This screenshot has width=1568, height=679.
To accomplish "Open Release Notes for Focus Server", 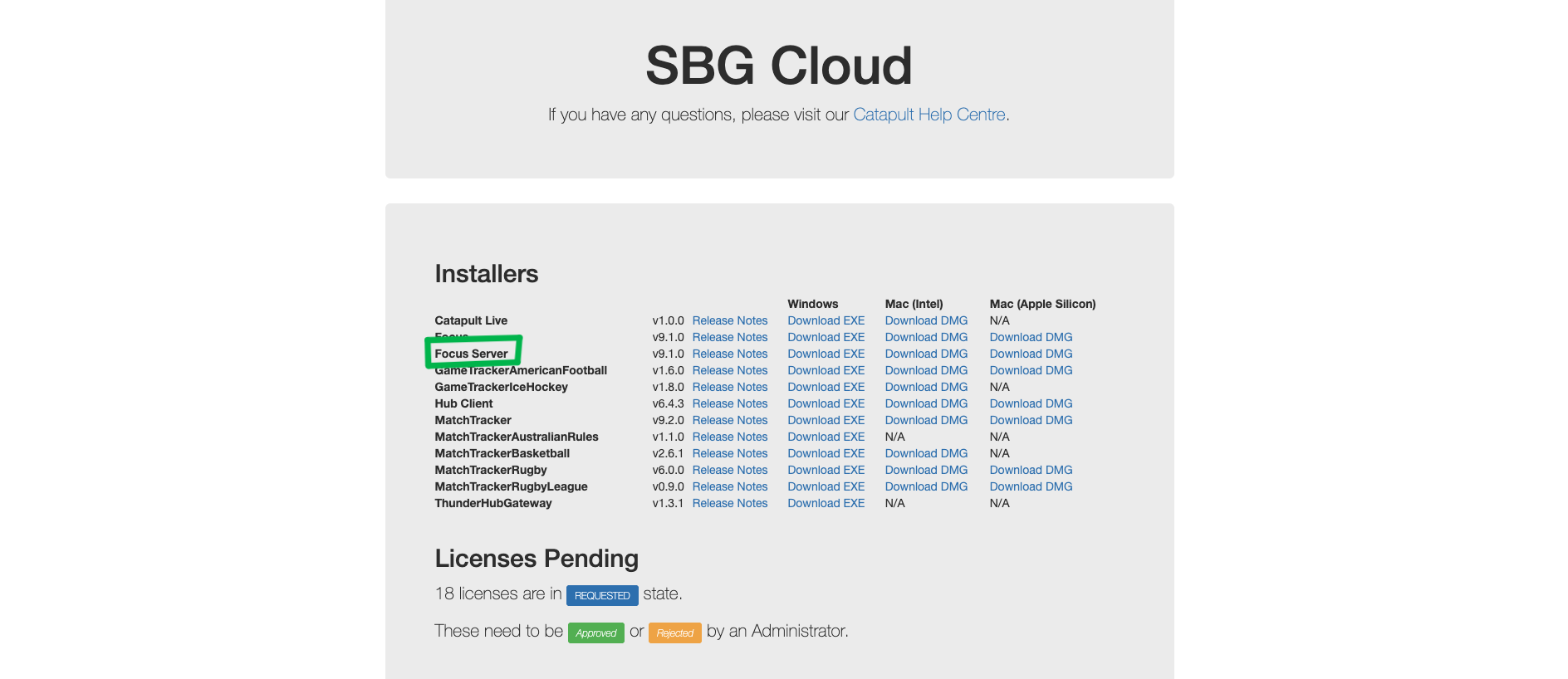I will (730, 354).
